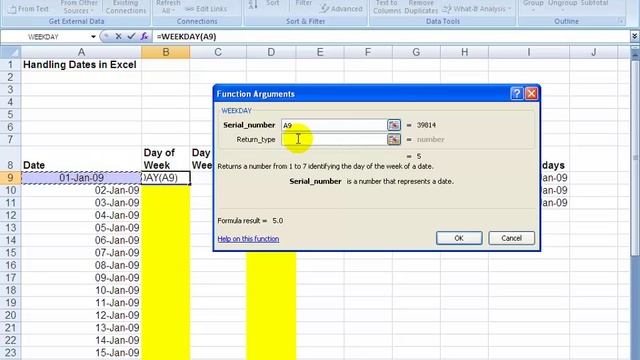Click the 'Date' header cell
Screen dimensions: 640x360
pyautogui.click(x=81, y=159)
